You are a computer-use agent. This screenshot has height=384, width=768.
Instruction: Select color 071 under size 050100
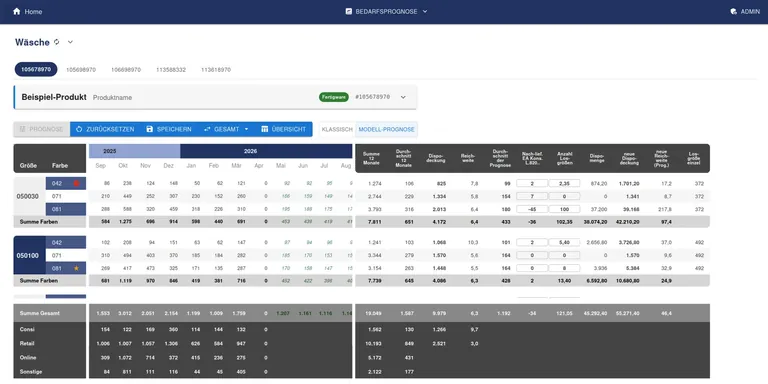click(66, 255)
